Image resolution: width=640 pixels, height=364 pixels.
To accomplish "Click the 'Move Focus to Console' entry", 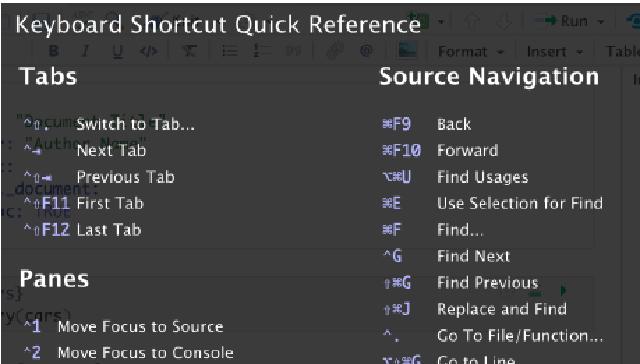I will [x=146, y=352].
